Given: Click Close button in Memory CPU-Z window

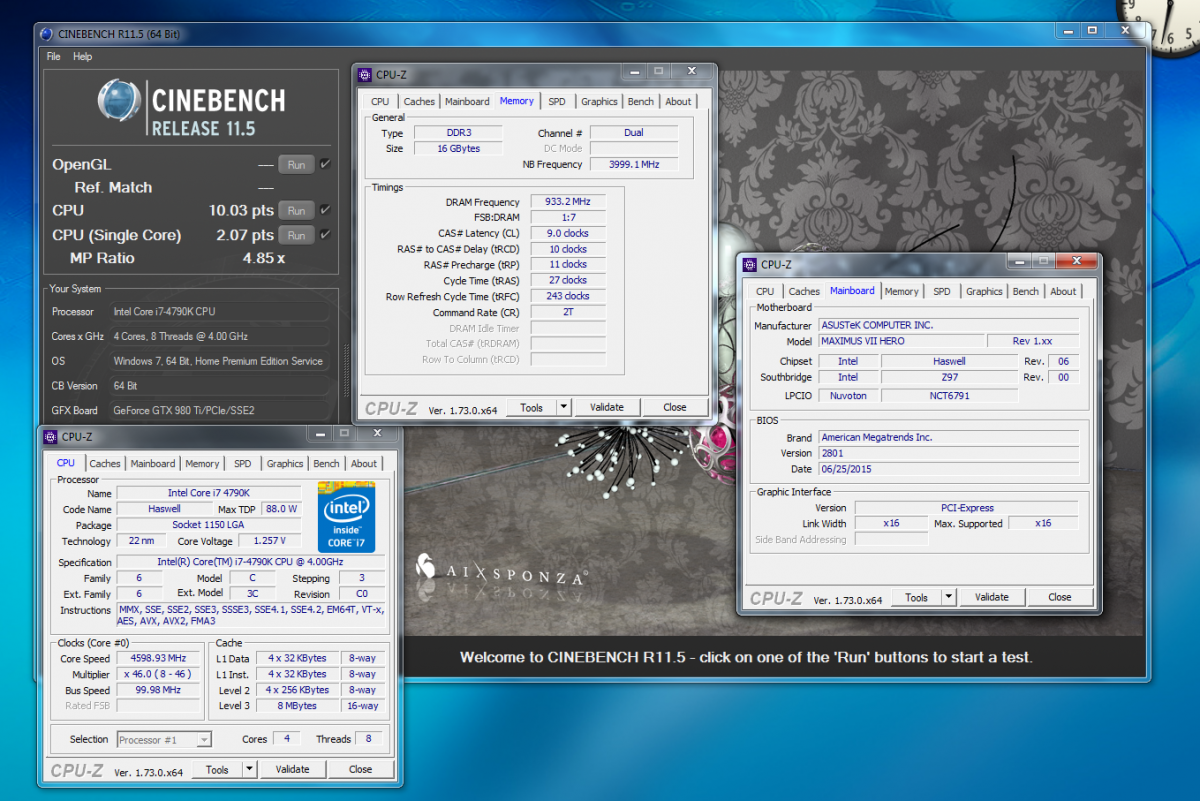Looking at the screenshot, I should (675, 407).
